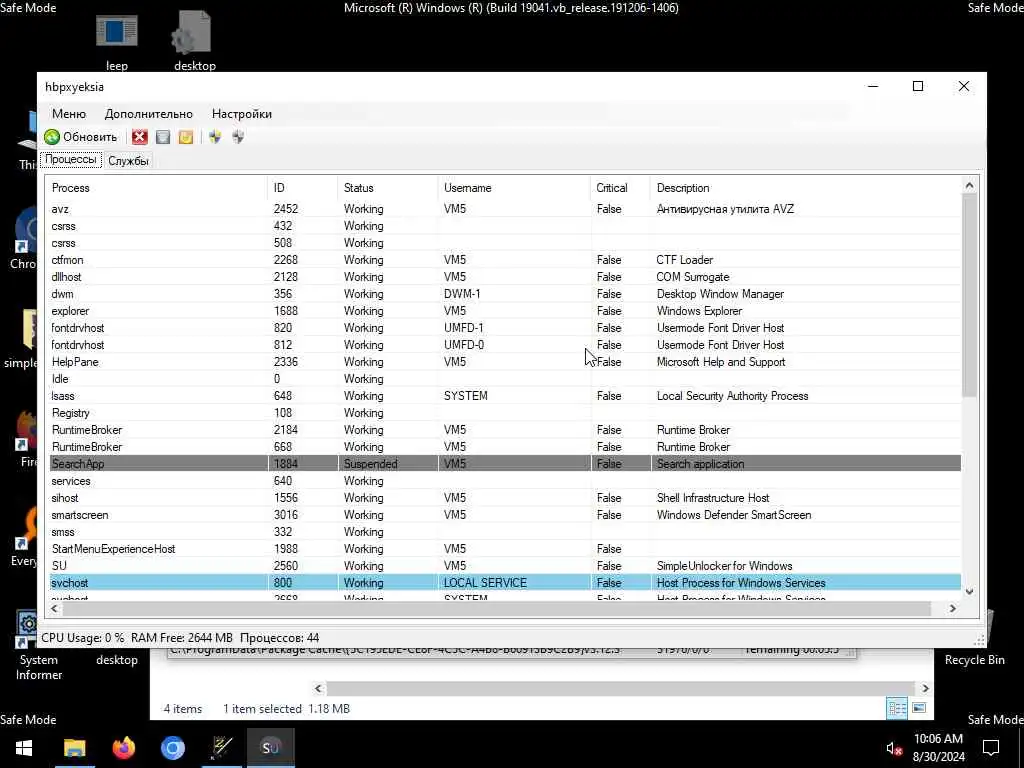Select the svchost LOCAL SERVICE row
Screen dimensions: 1024x768
[505, 583]
